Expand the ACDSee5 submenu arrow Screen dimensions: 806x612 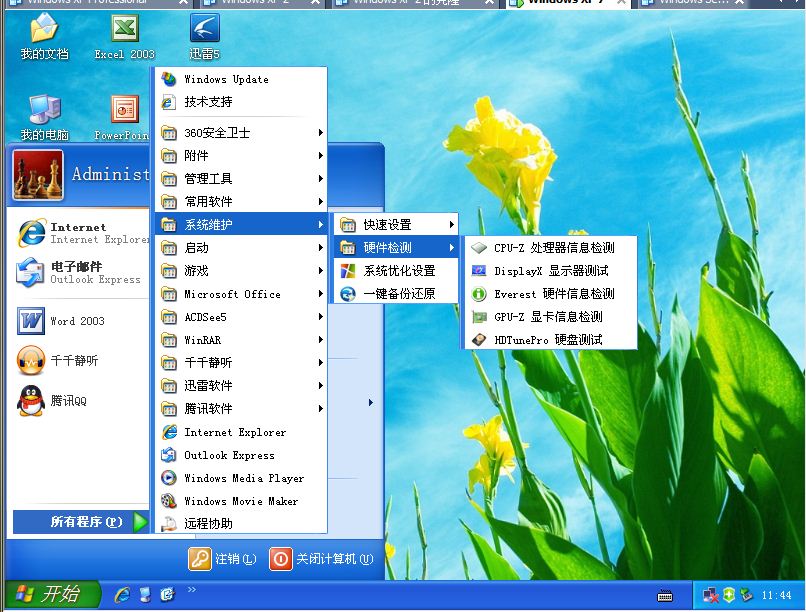click(x=320, y=317)
